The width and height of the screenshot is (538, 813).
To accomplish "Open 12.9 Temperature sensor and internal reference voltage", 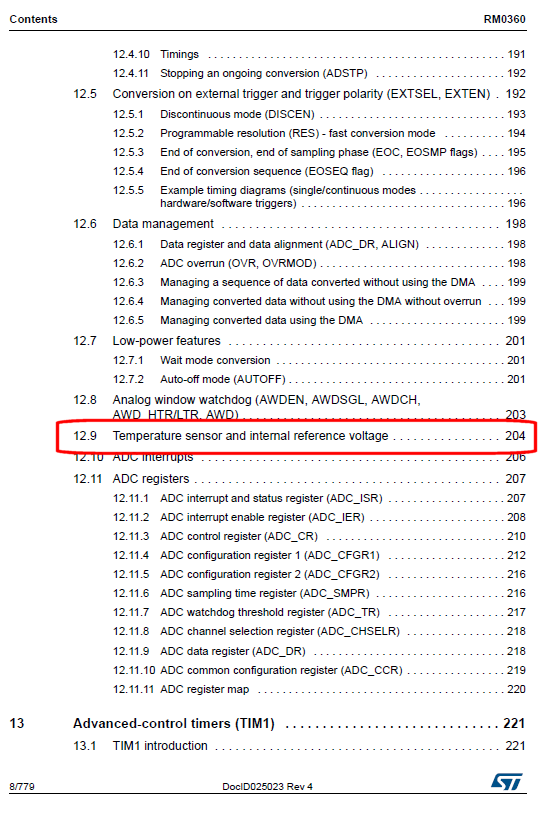I will coord(299,436).
